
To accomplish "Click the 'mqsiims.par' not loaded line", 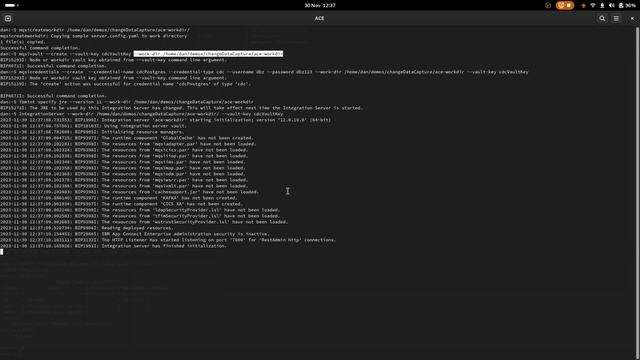I will (123, 162).
